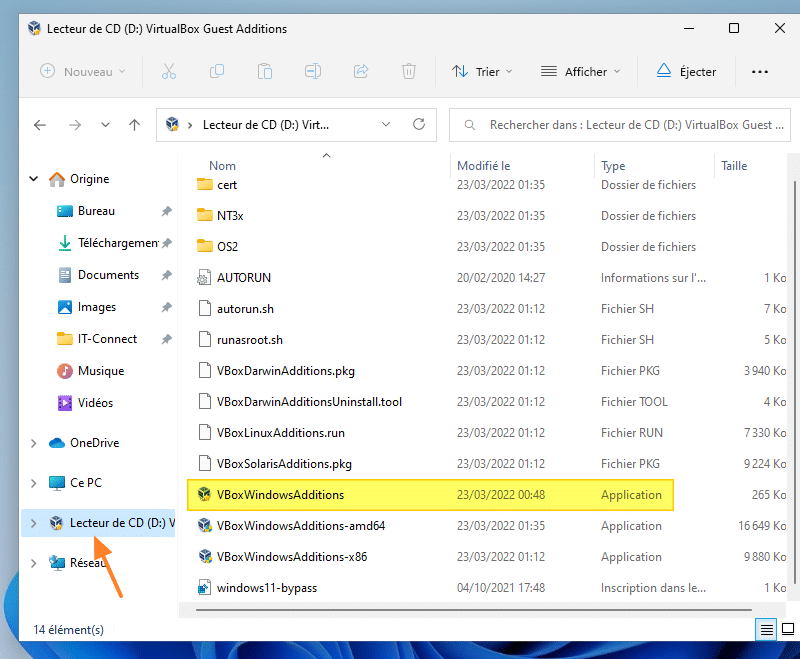Open the Afficher view menu
This screenshot has width=800, height=659.
point(580,71)
